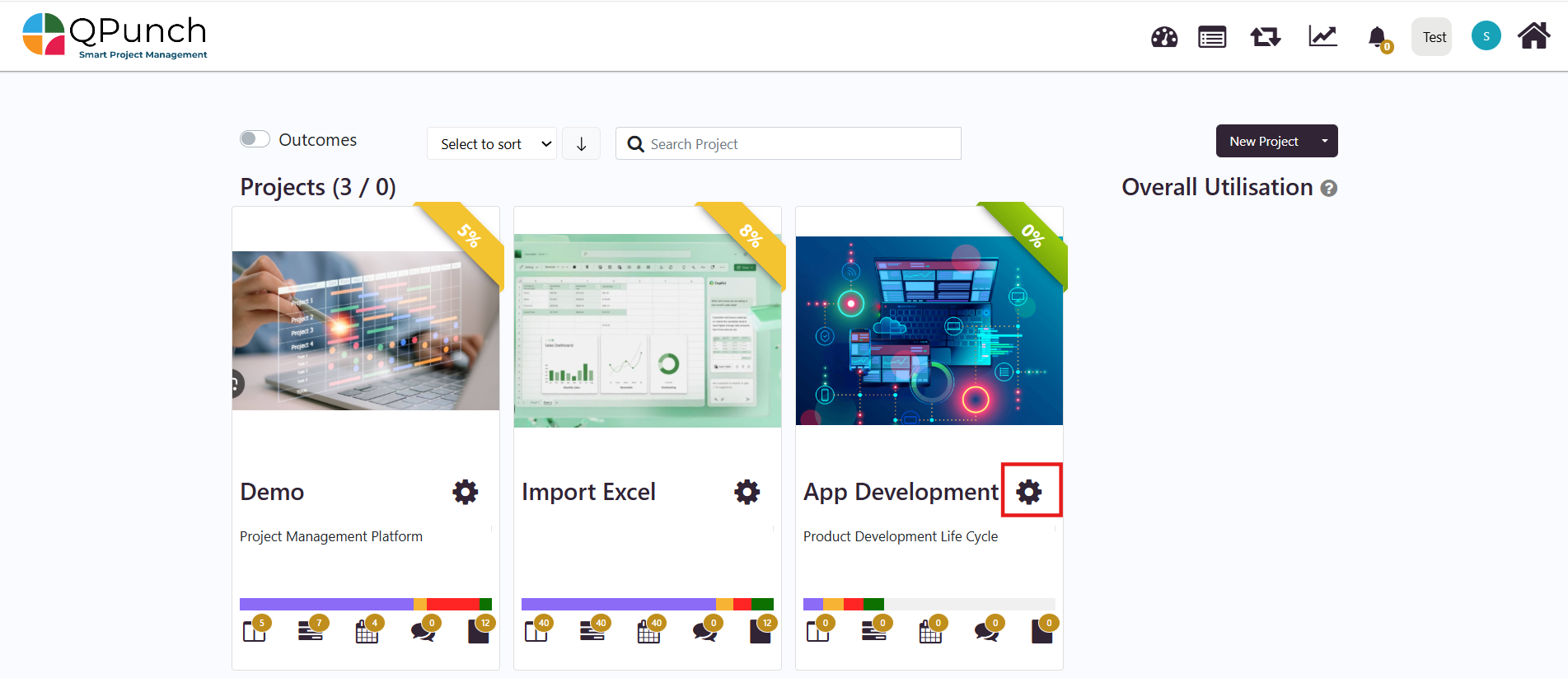Click the list view icon in header
The image size is (1568, 678).
pyautogui.click(x=1212, y=37)
